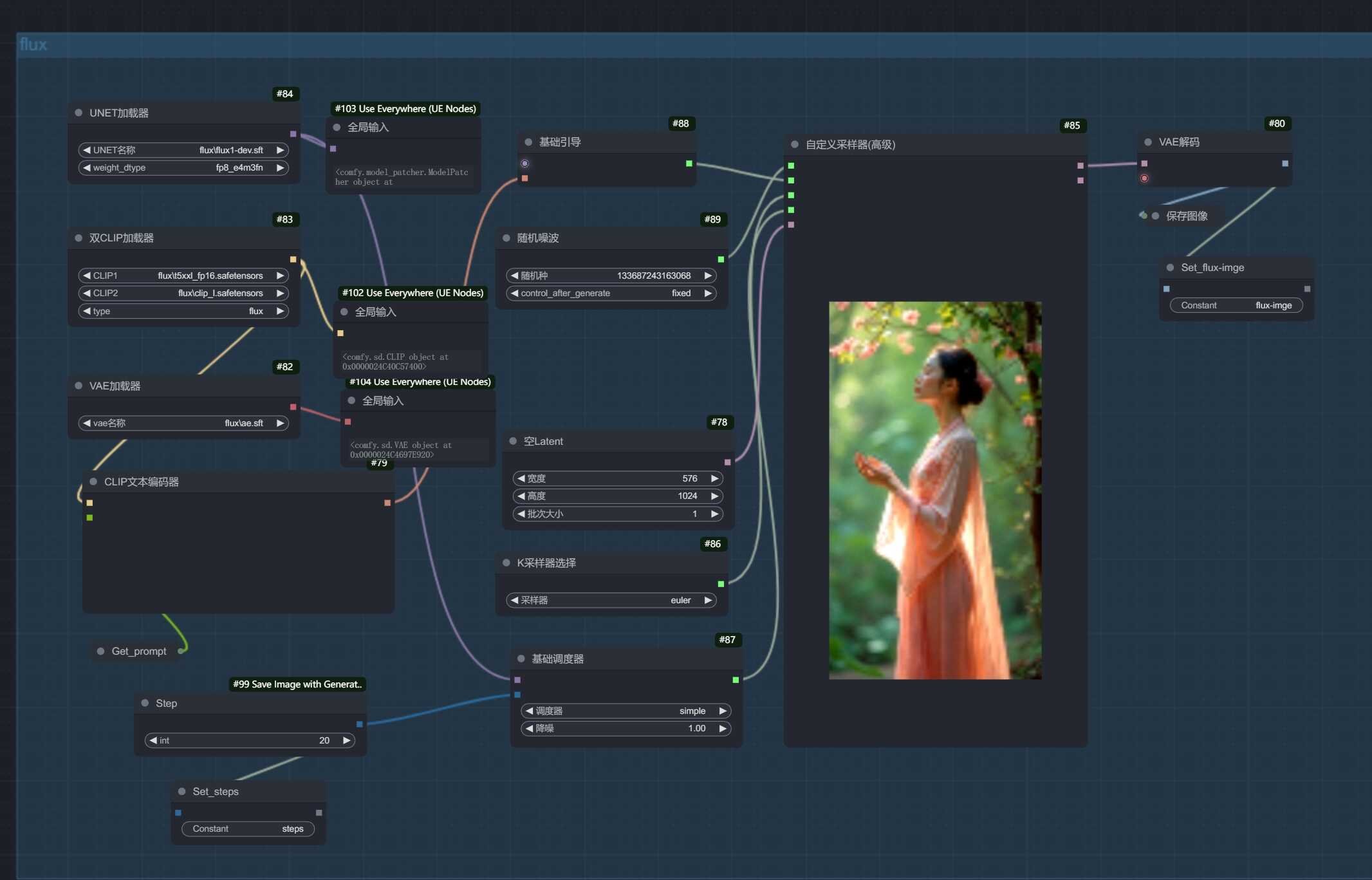The image size is (1372, 880).
Task: Click the CLIP文本编码器 conditioning output socket
Action: [387, 503]
